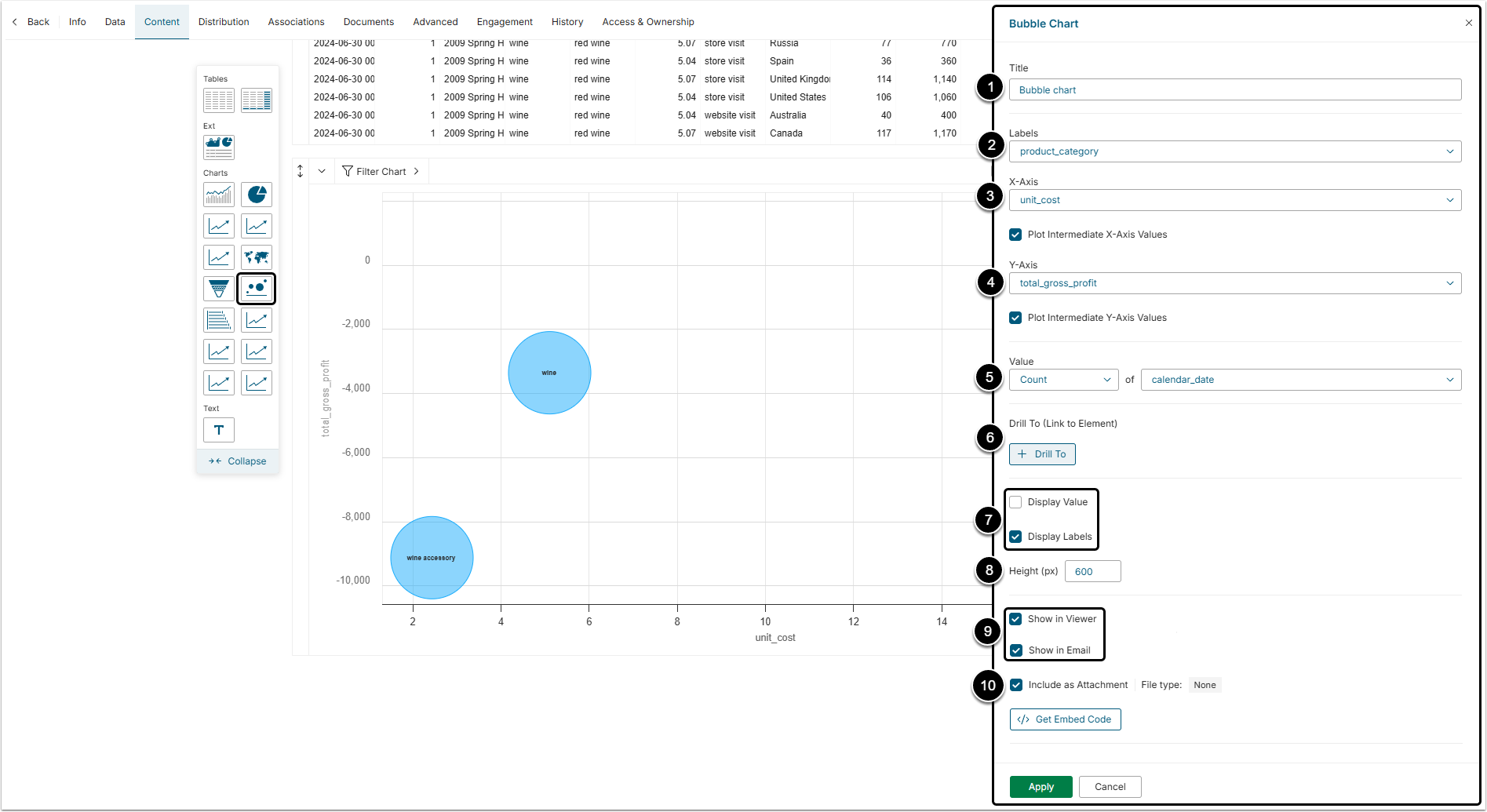This screenshot has width=1487, height=812.
Task: Expand the Filter Chart options
Action: 381,172
